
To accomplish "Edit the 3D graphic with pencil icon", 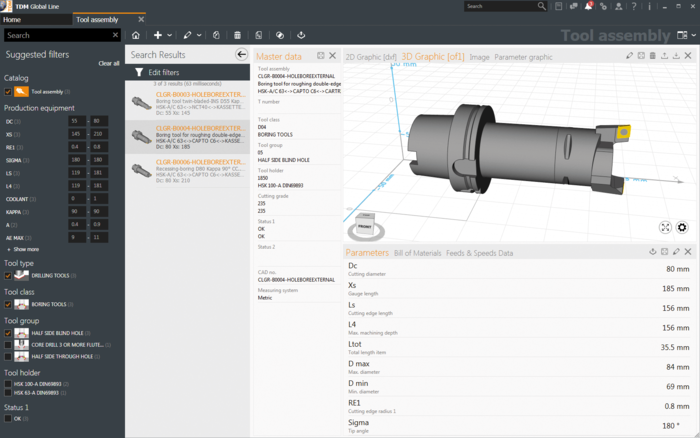I will pyautogui.click(x=629, y=56).
